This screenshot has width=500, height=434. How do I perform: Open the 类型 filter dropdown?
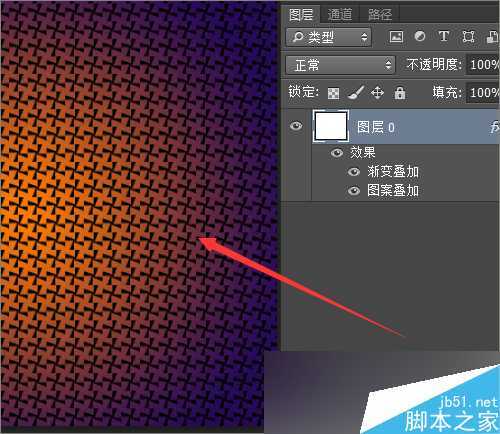[x=329, y=37]
